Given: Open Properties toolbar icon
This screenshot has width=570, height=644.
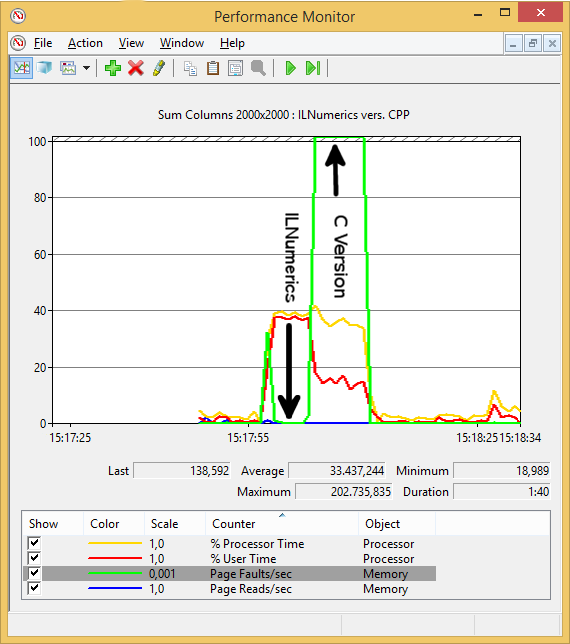Looking at the screenshot, I should click(x=235, y=68).
